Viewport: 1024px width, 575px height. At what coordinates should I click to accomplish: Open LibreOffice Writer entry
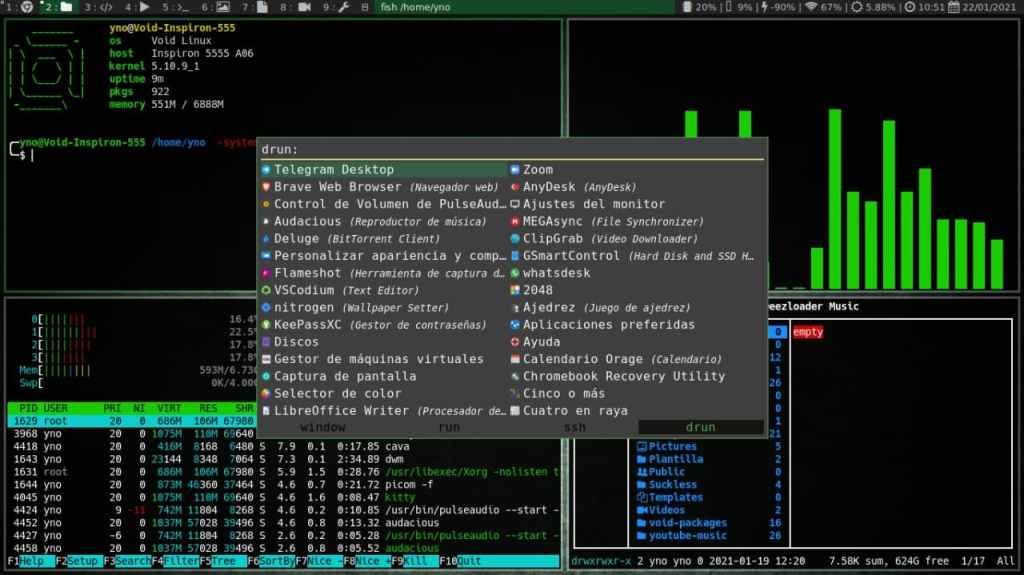[x=341, y=411]
